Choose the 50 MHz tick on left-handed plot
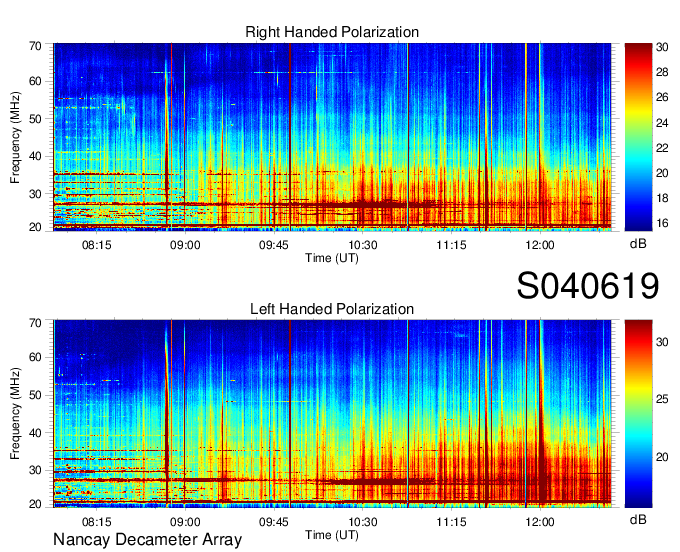This screenshot has width=680, height=552. 35,395
